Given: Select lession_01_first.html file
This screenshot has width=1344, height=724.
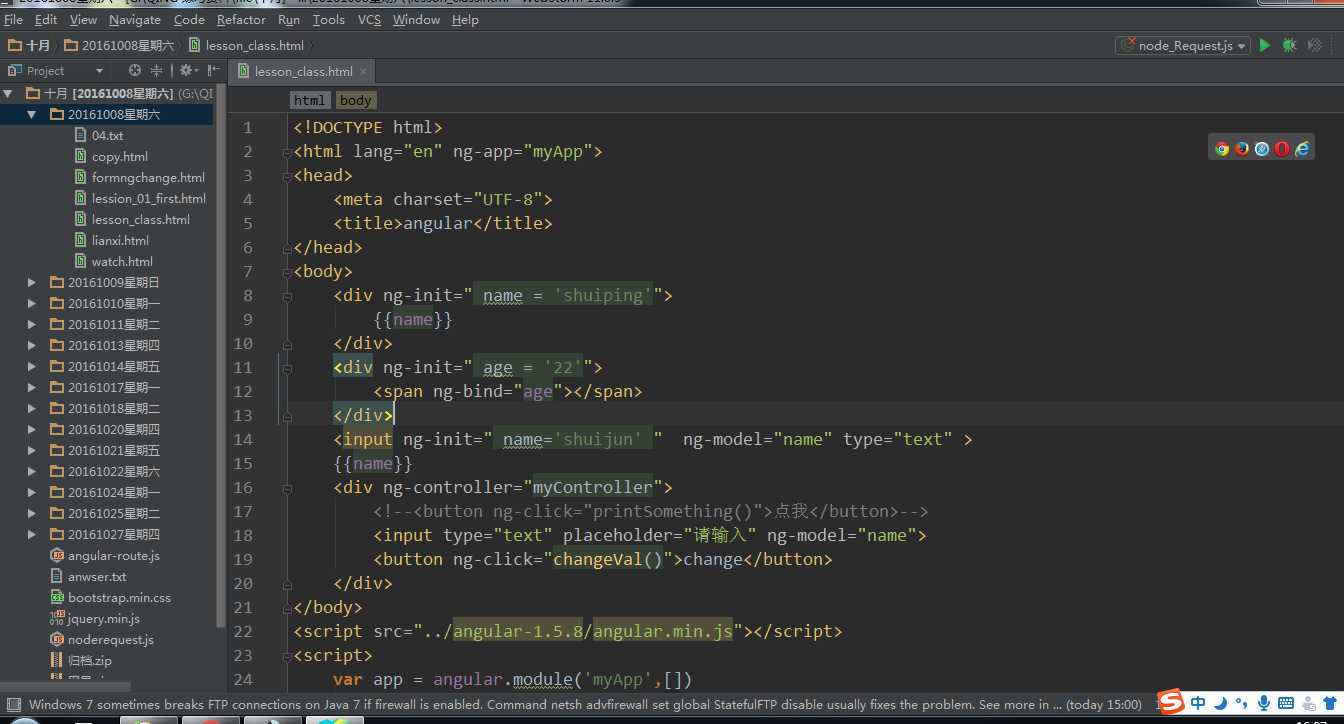Looking at the screenshot, I should (x=148, y=198).
